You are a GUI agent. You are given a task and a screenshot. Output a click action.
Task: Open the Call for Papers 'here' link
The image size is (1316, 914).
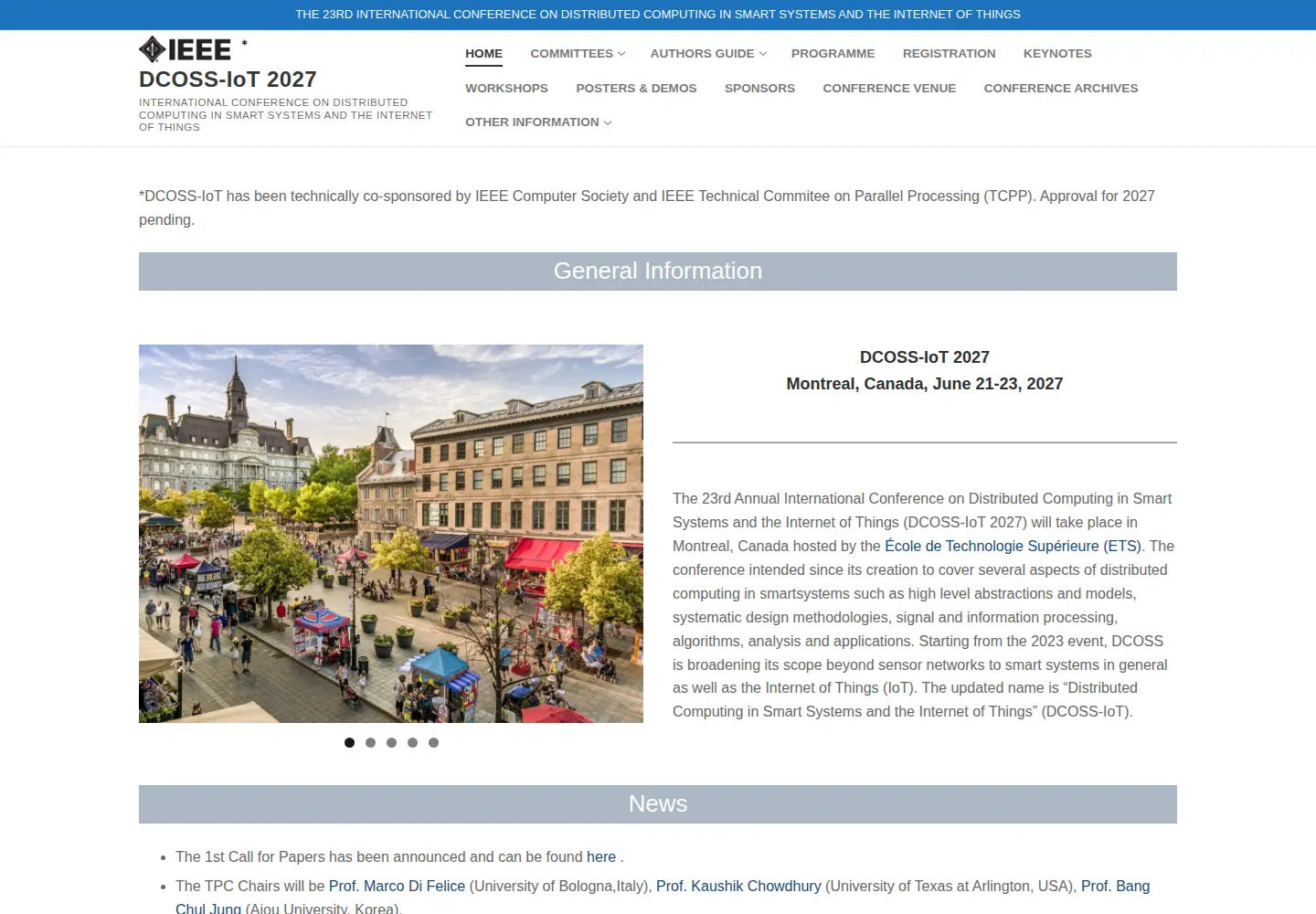(x=601, y=856)
